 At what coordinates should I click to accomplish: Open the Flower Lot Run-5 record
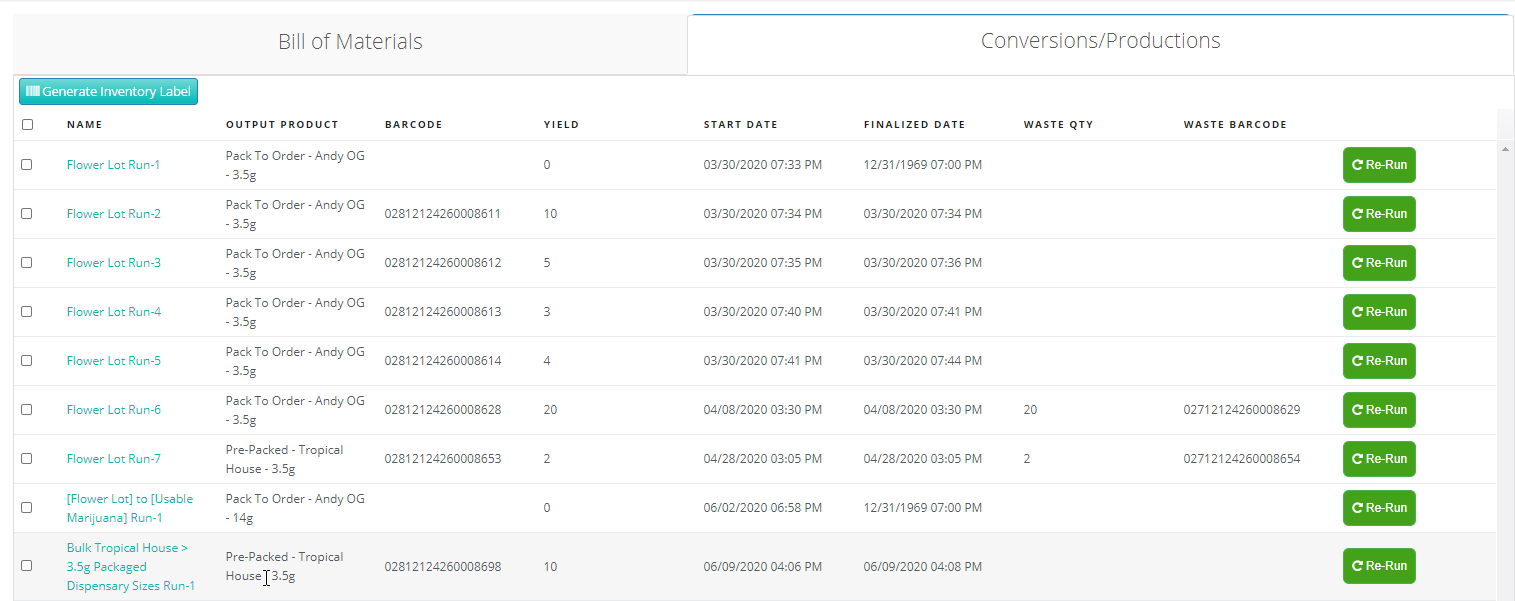[113, 361]
